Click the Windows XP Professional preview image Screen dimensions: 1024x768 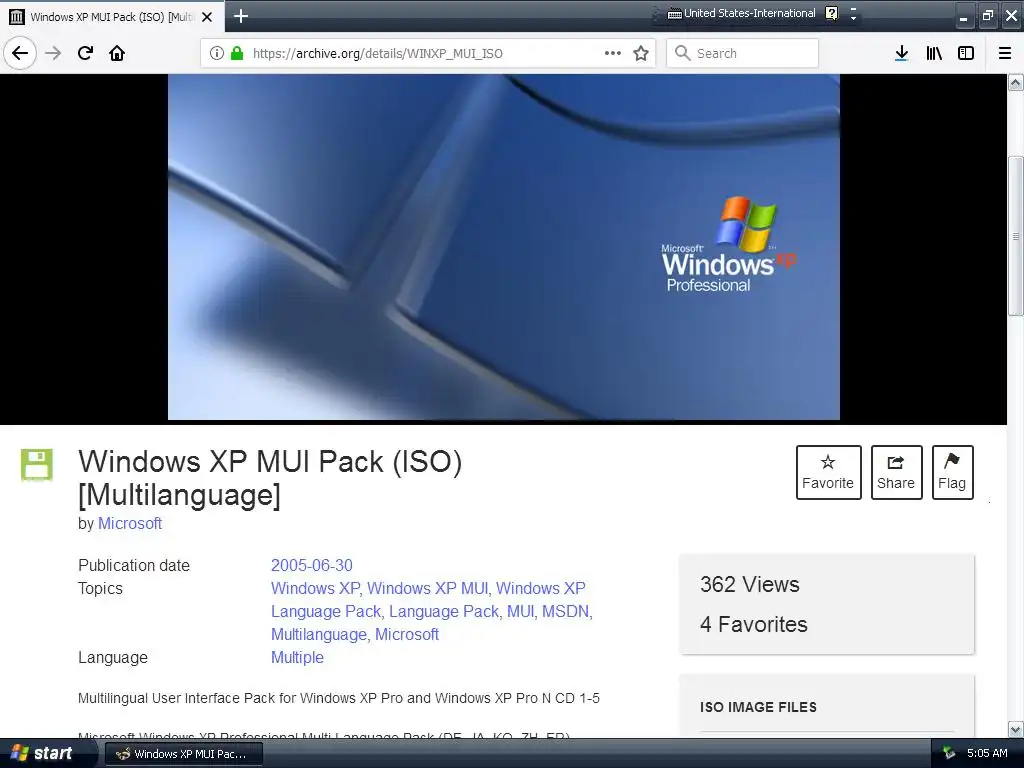click(x=504, y=247)
